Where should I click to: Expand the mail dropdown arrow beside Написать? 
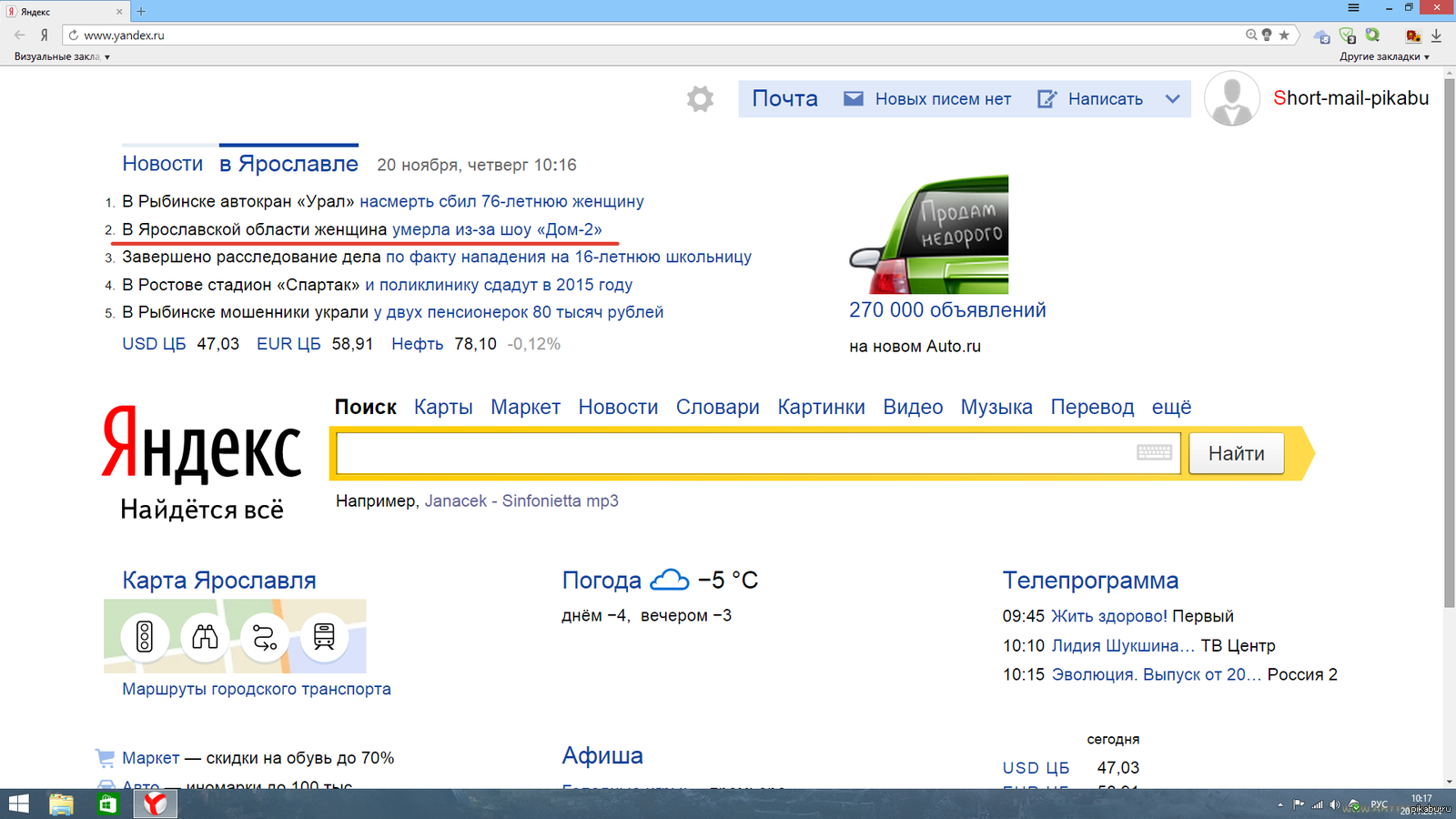(1172, 98)
